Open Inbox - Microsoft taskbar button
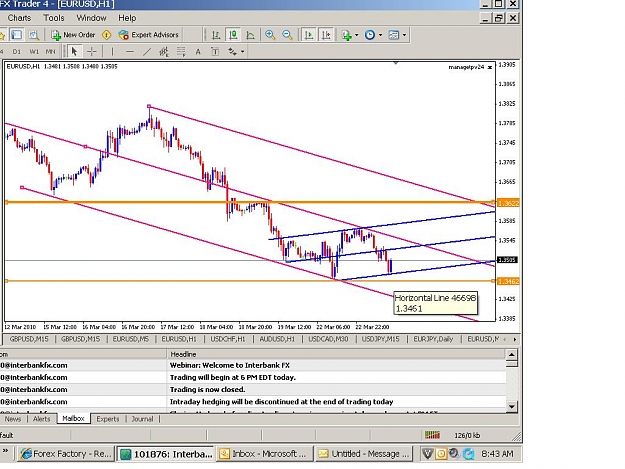The height and width of the screenshot is (469, 625). click(264, 454)
